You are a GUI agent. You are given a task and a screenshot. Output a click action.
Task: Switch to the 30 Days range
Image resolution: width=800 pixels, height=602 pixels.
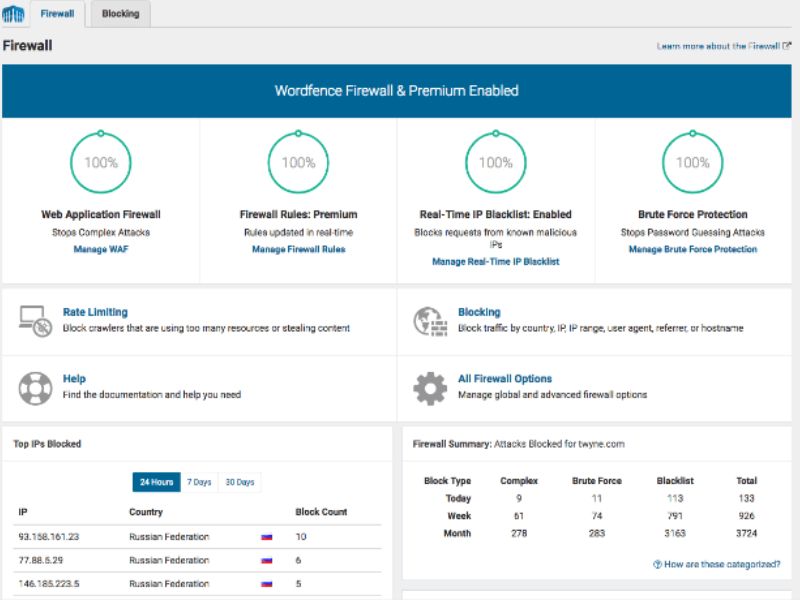click(239, 482)
